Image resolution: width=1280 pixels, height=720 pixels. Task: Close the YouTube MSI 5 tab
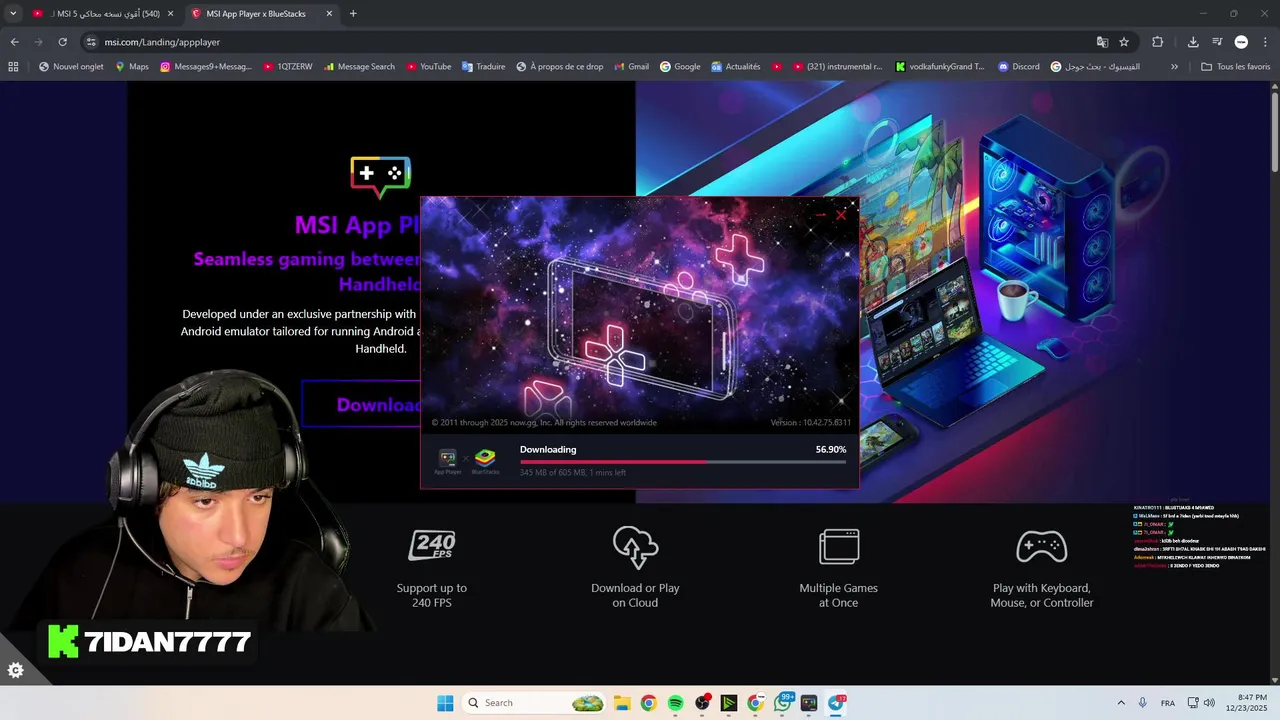(x=170, y=14)
